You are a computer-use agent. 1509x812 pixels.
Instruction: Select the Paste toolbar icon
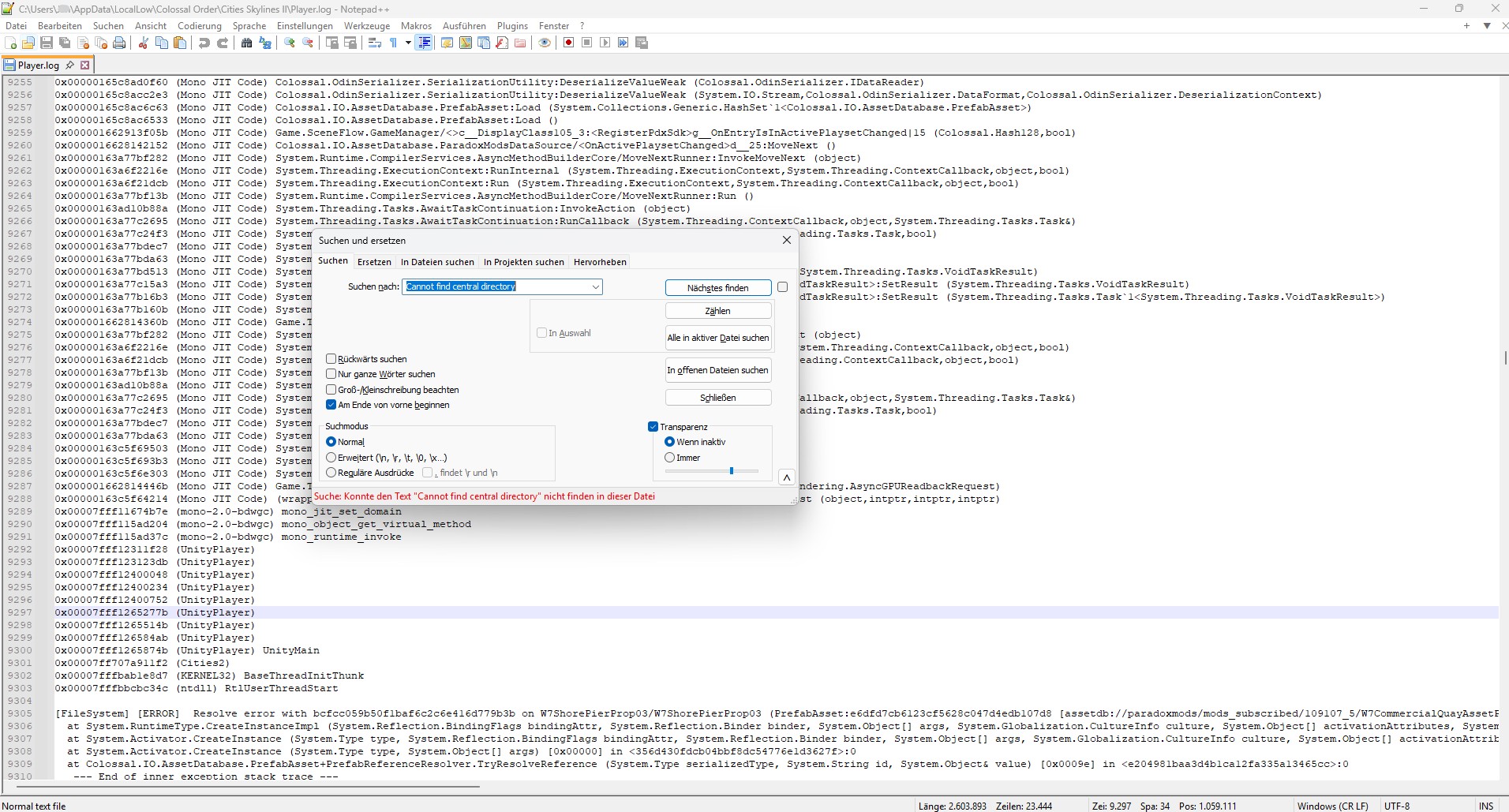click(180, 43)
